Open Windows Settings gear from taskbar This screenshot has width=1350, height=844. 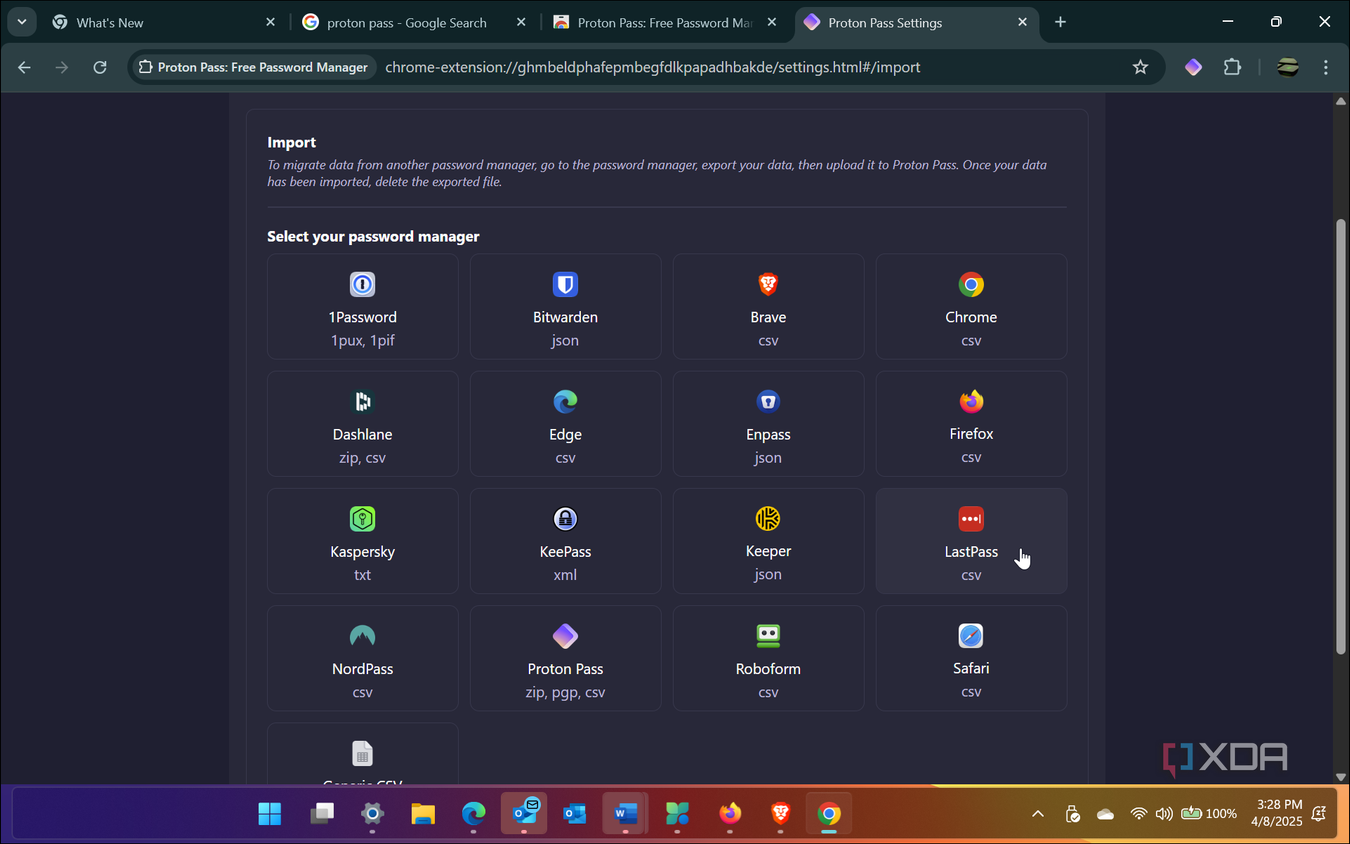[x=372, y=814]
